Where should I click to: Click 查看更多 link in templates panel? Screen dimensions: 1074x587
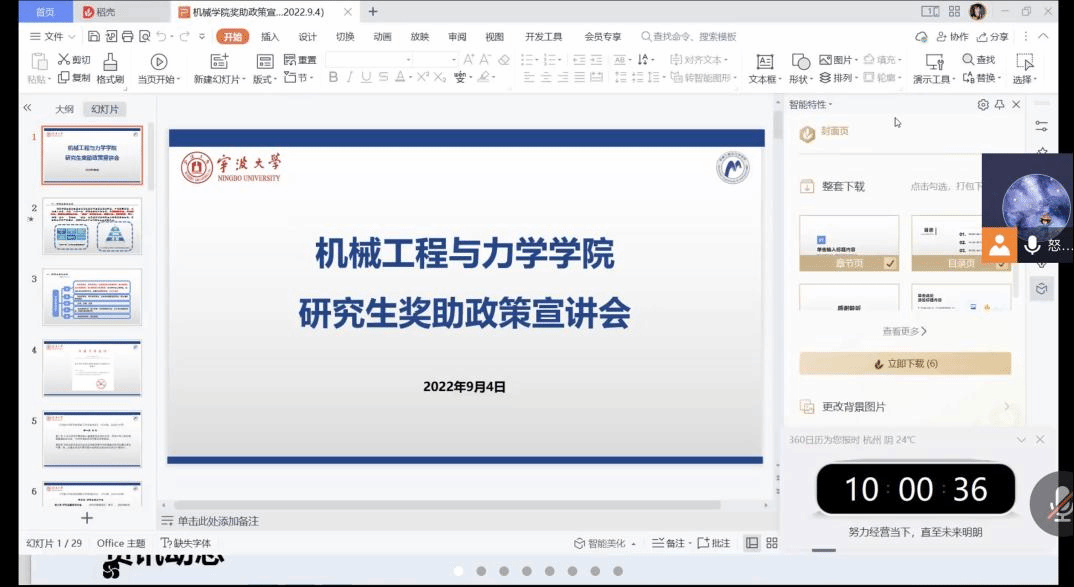click(904, 331)
